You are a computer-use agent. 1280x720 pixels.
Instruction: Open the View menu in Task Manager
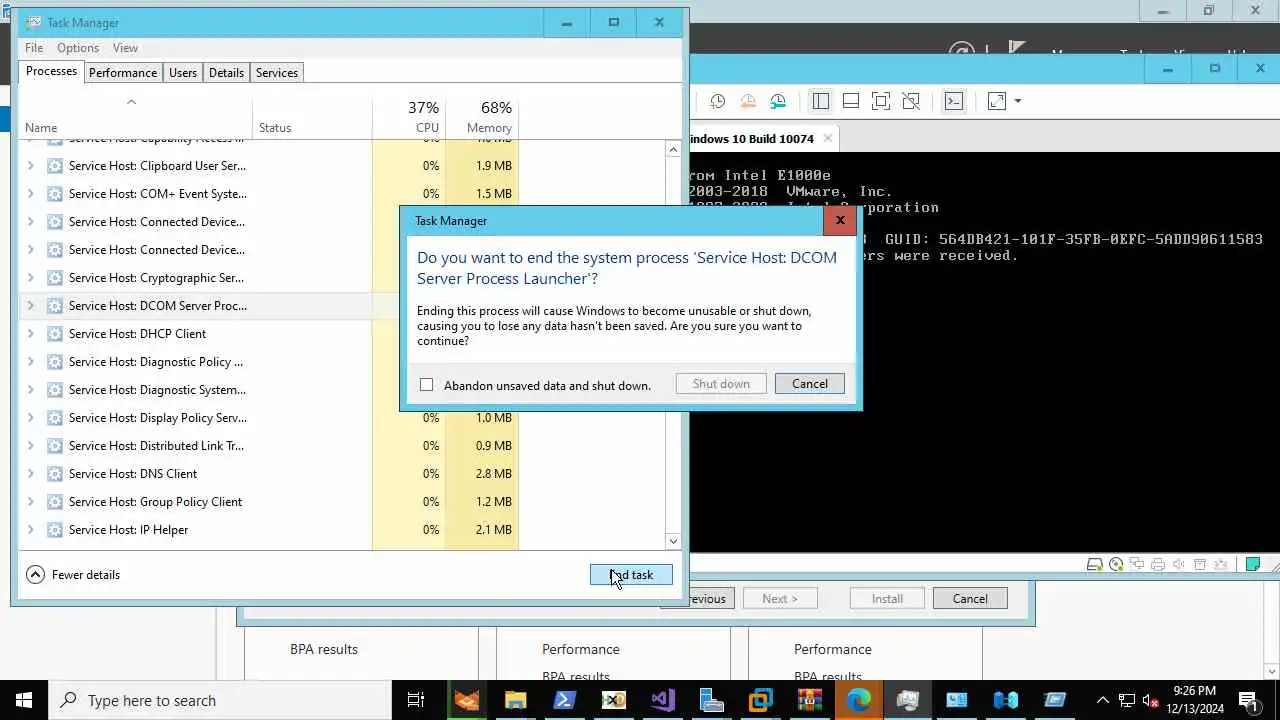[125, 48]
